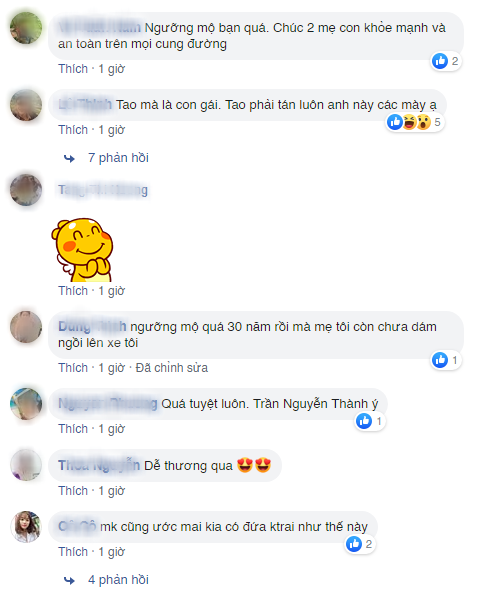Open reactions on the 'Ngưỡng mộ bạn quá' comment
The width and height of the screenshot is (495, 593).
(x=446, y=61)
